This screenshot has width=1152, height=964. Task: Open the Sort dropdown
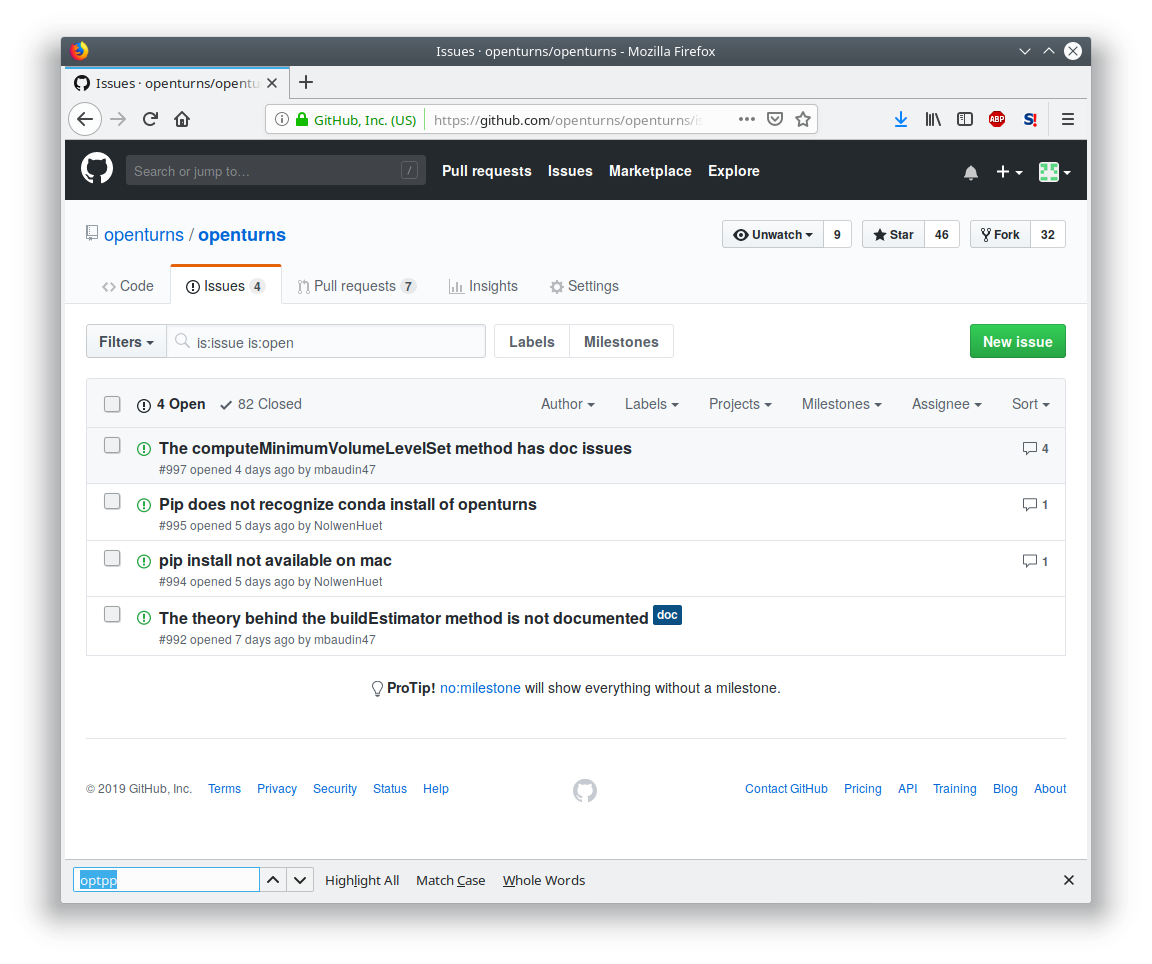[1030, 404]
